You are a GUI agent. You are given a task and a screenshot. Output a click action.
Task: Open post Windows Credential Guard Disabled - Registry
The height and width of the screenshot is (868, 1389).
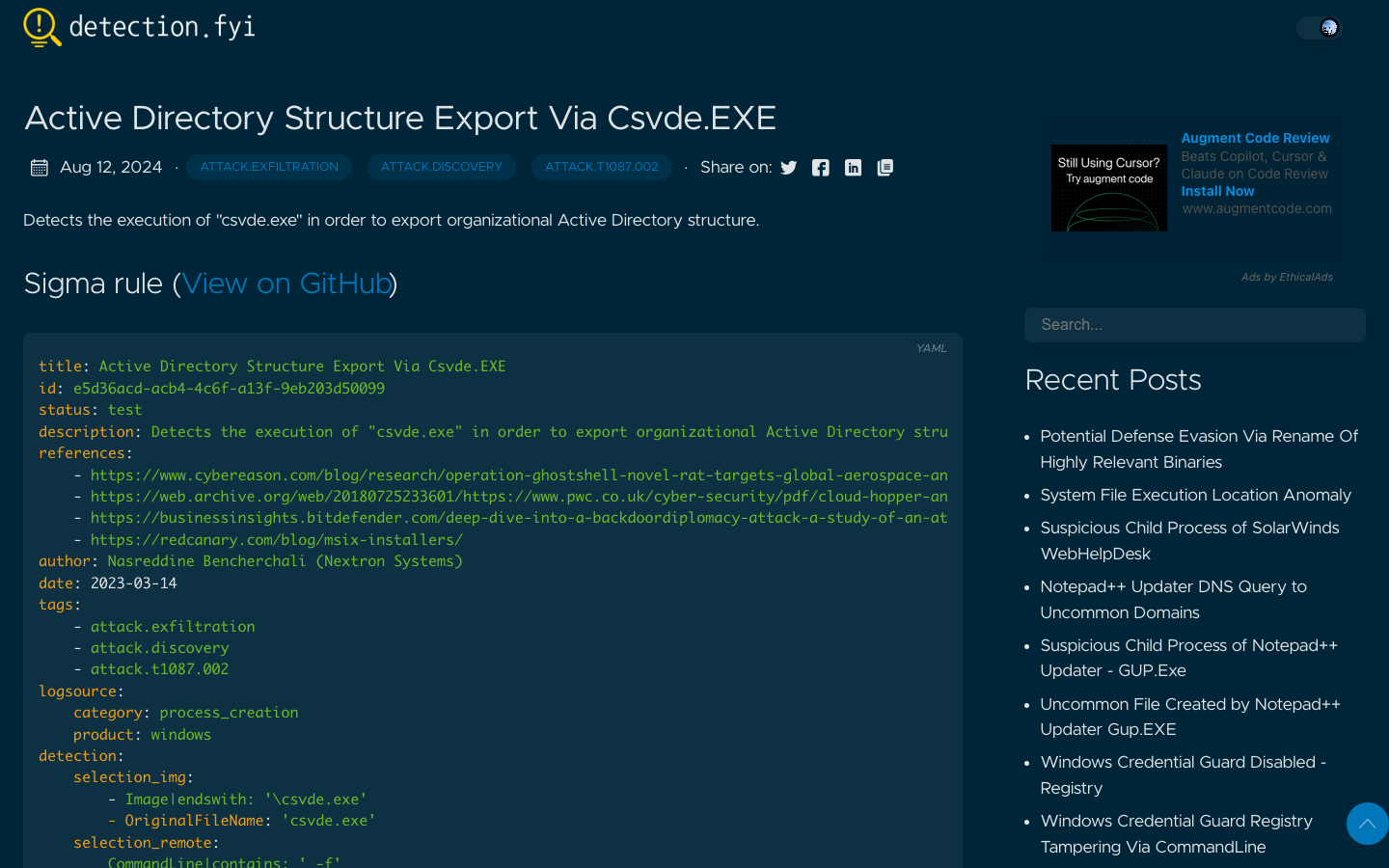click(x=1184, y=774)
